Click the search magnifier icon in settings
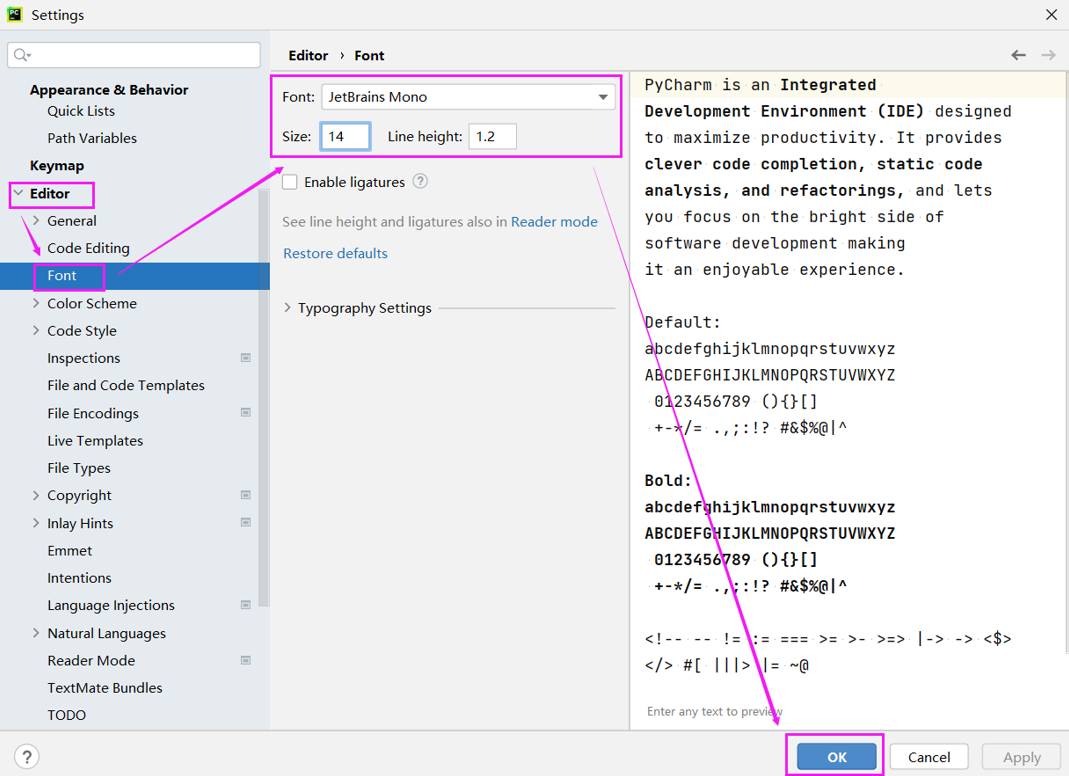Screen dimensions: 1069x776 point(22,55)
